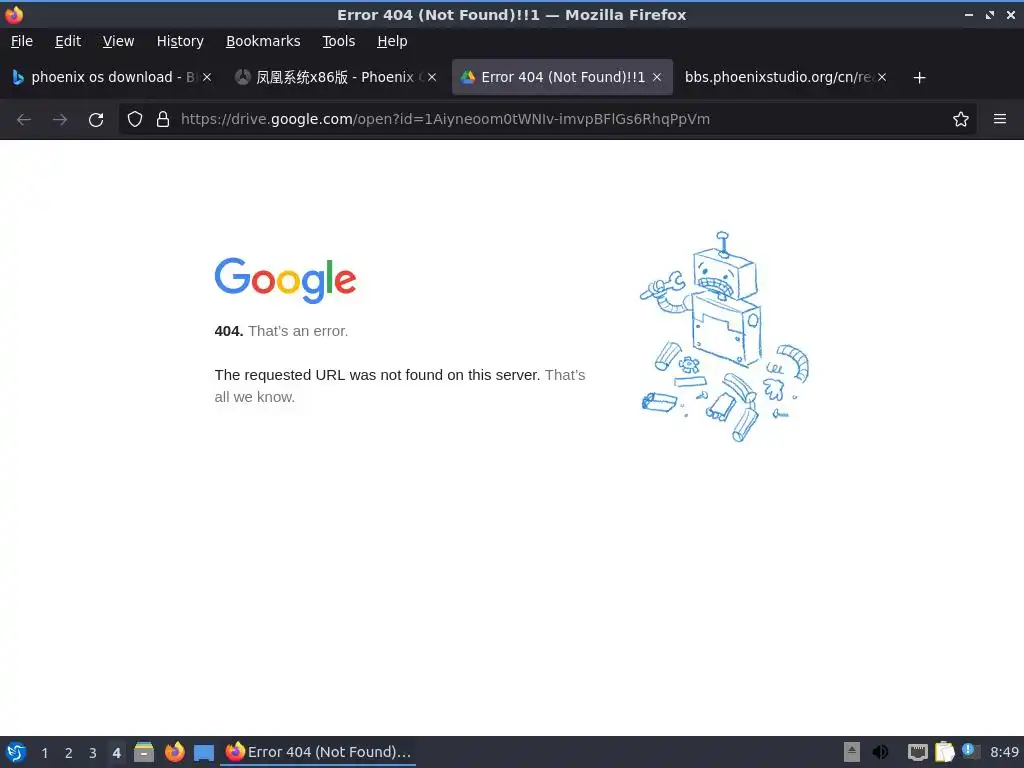The image size is (1024, 768).
Task: Open tracking protection shield icon
Action: (135, 120)
